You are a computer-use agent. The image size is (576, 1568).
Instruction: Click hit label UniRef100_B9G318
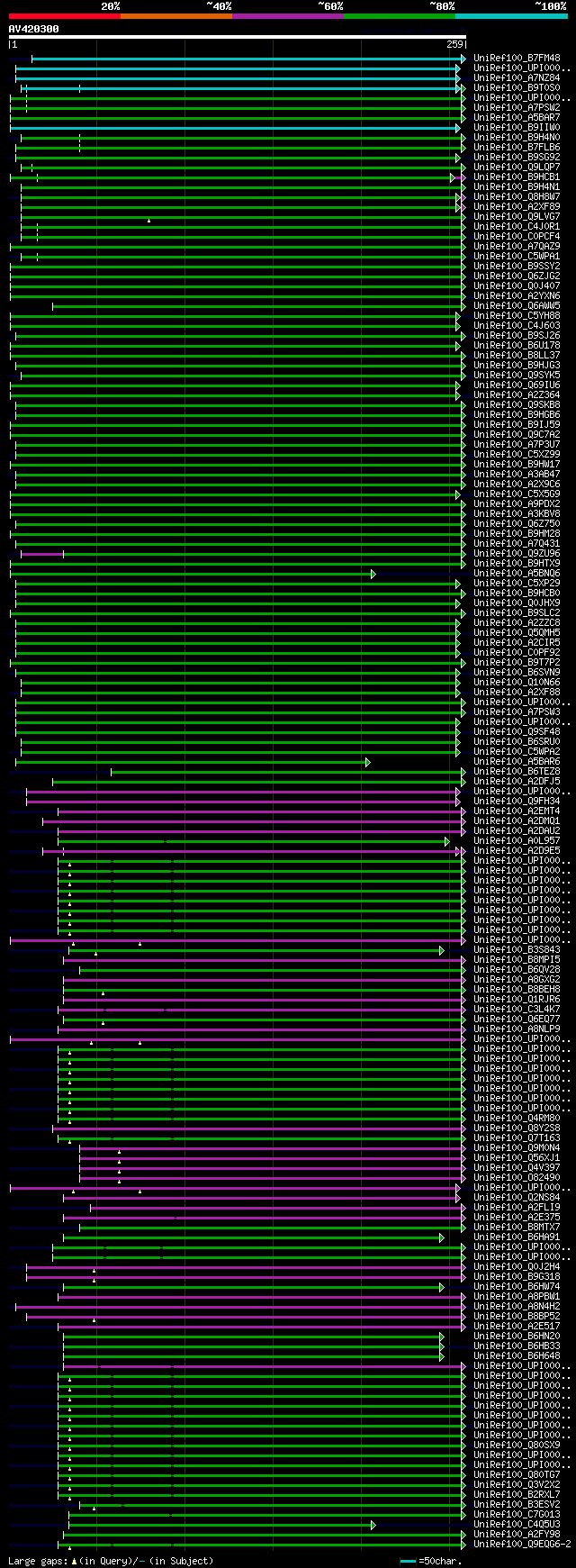(x=517, y=1277)
